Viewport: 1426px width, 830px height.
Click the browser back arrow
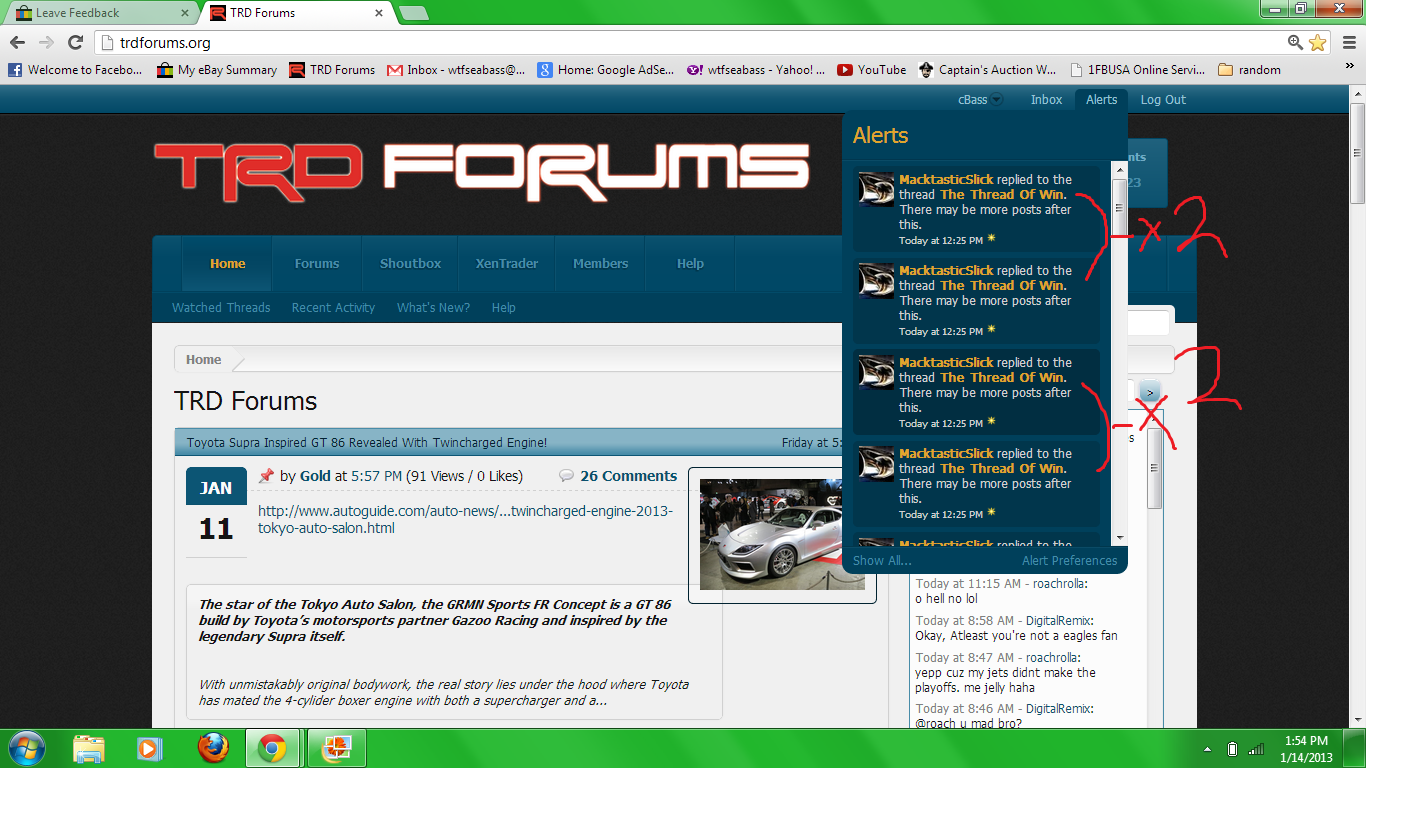(17, 42)
